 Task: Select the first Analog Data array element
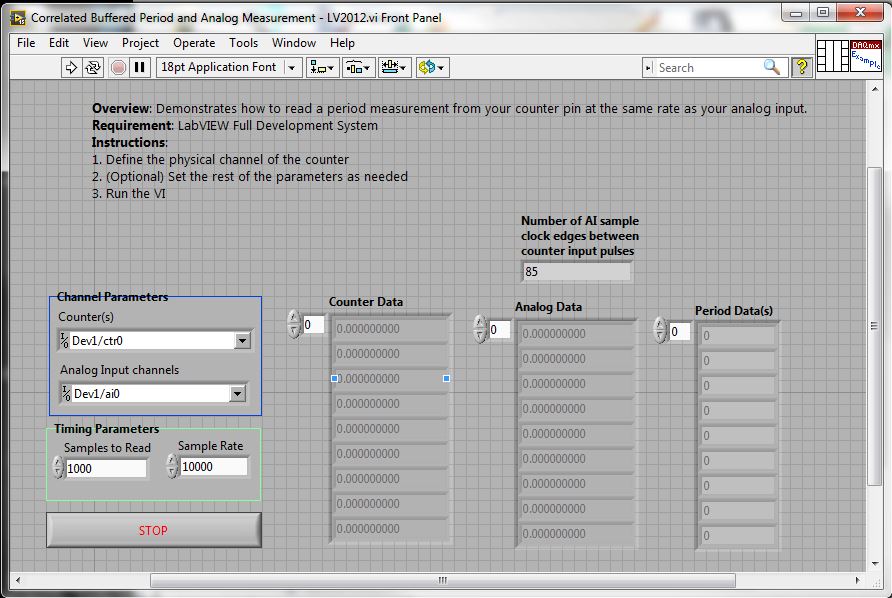coord(576,334)
